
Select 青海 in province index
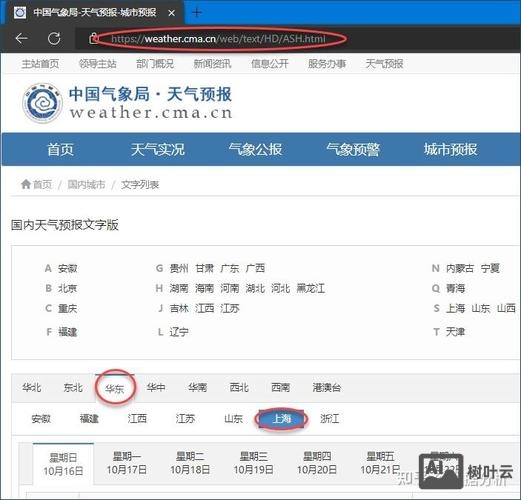[455, 288]
